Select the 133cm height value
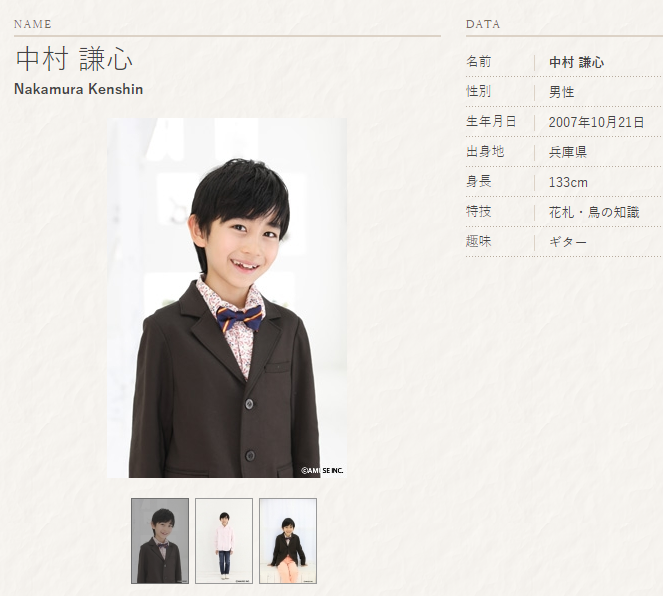663x596 pixels. click(568, 182)
